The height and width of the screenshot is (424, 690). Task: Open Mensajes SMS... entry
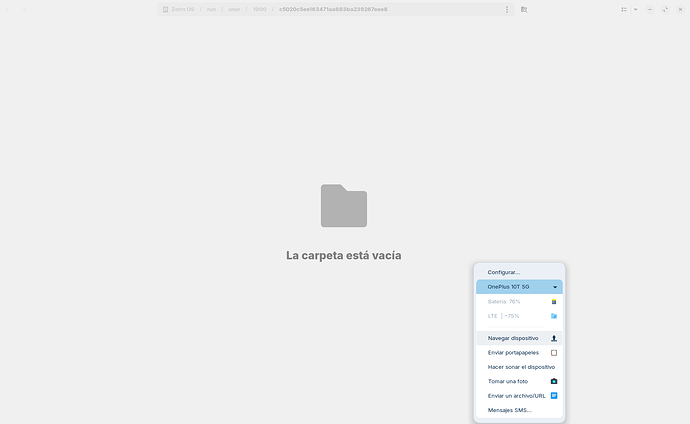coord(510,410)
